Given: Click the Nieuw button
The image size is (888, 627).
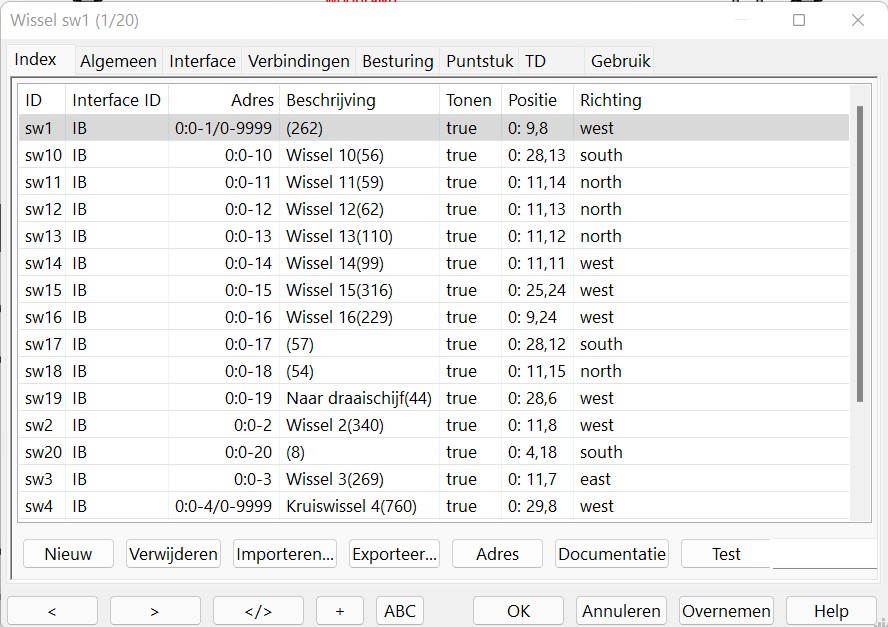Looking at the screenshot, I should point(68,554).
